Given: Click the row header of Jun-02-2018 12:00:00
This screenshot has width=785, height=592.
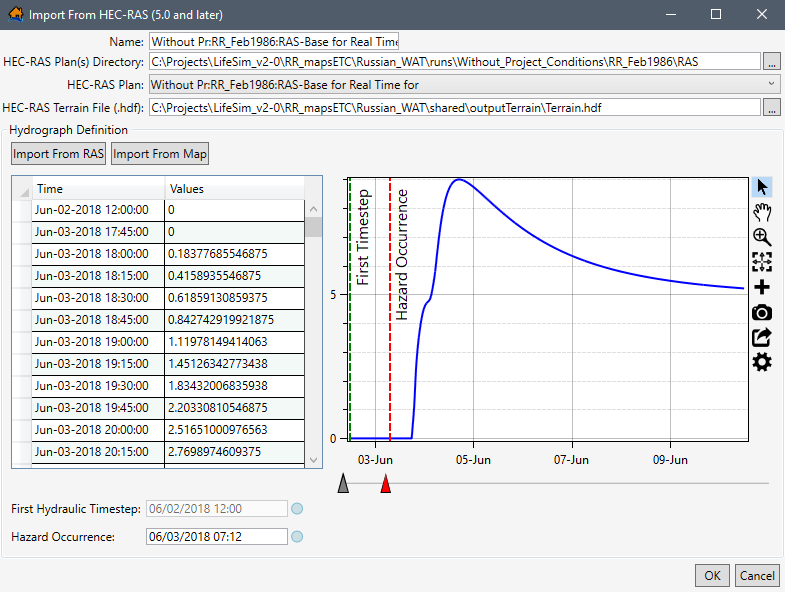Looking at the screenshot, I should point(22,210).
